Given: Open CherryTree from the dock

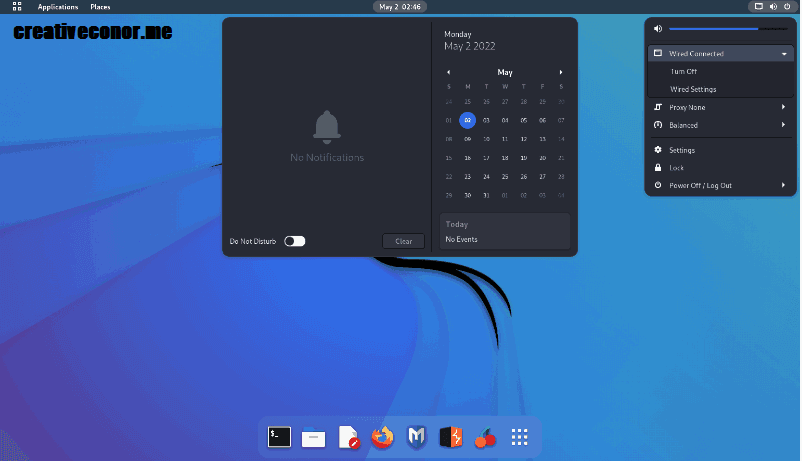Looking at the screenshot, I should (x=485, y=437).
